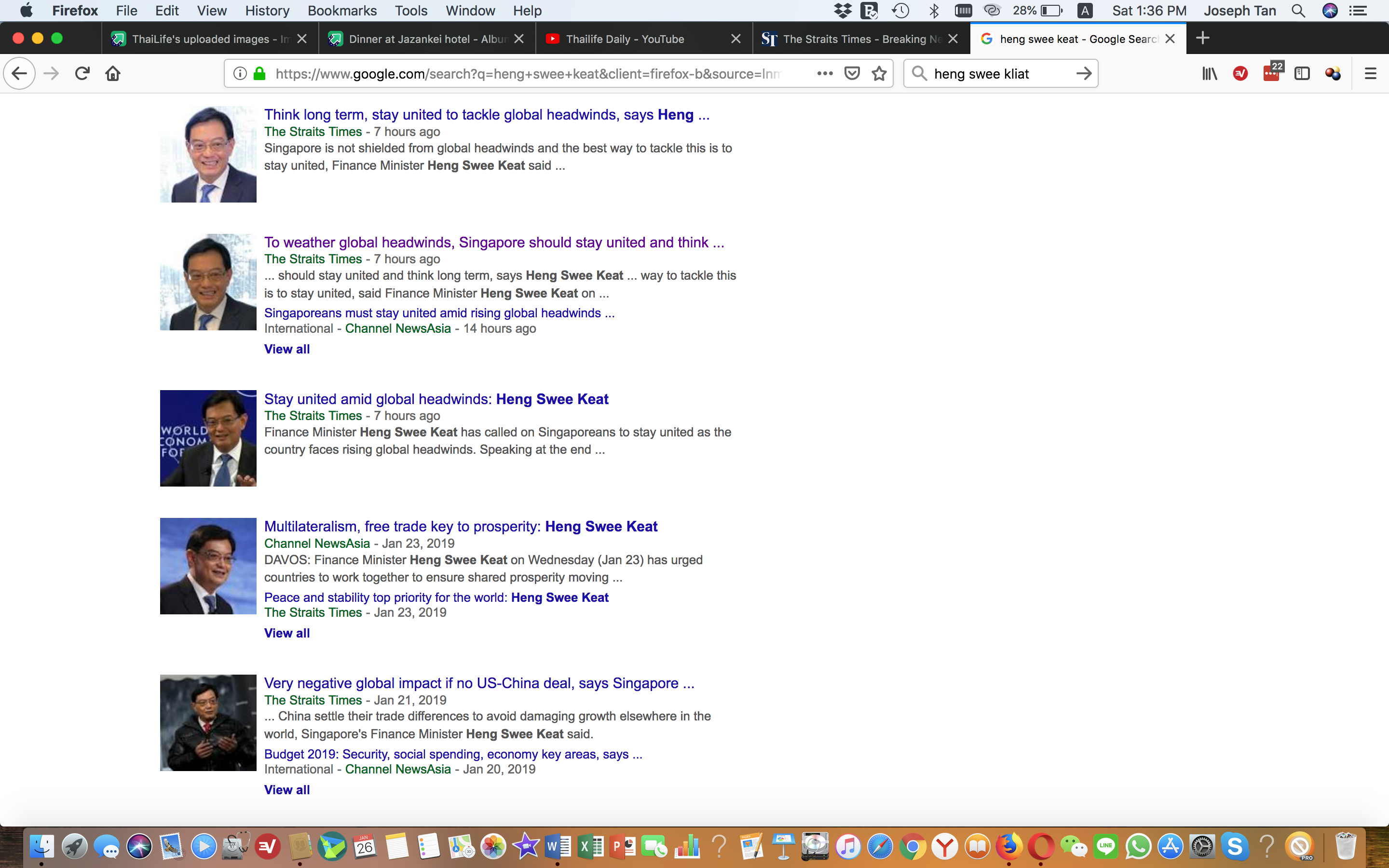Screen dimensions: 1389x868
Task: Open iTunes from the dock
Action: click(848, 846)
